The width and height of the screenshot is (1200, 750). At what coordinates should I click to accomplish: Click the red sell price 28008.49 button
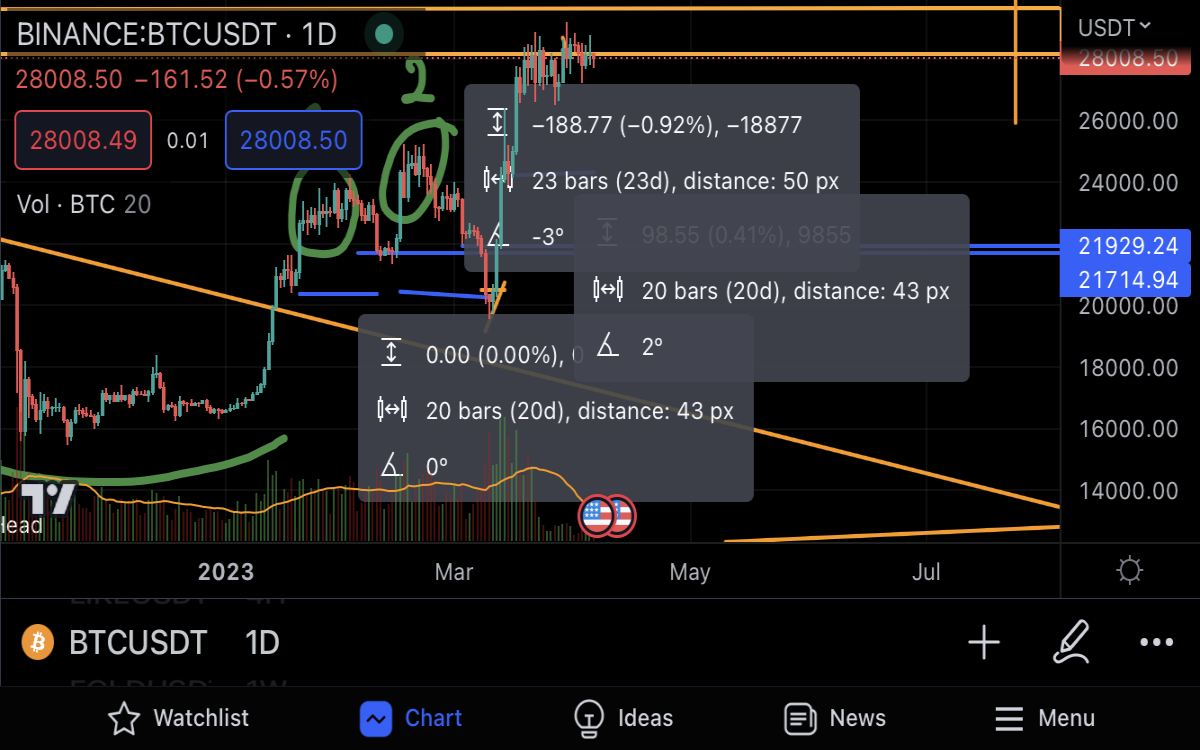click(x=83, y=140)
